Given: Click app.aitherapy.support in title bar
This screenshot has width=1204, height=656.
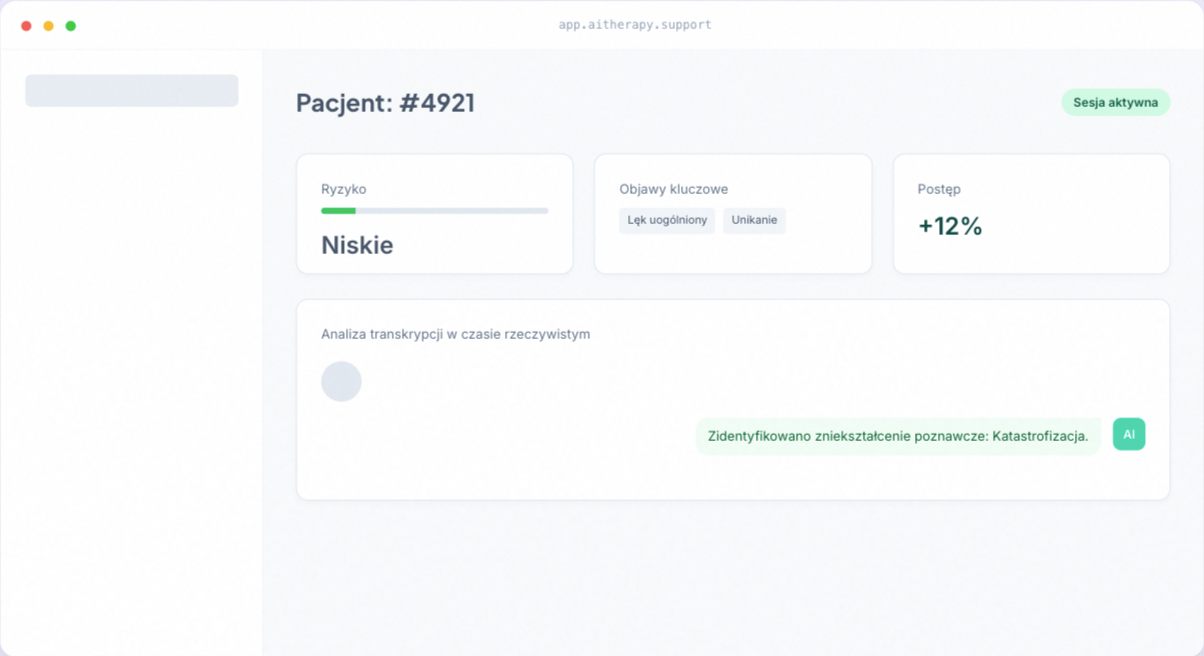Looking at the screenshot, I should (x=634, y=24).
